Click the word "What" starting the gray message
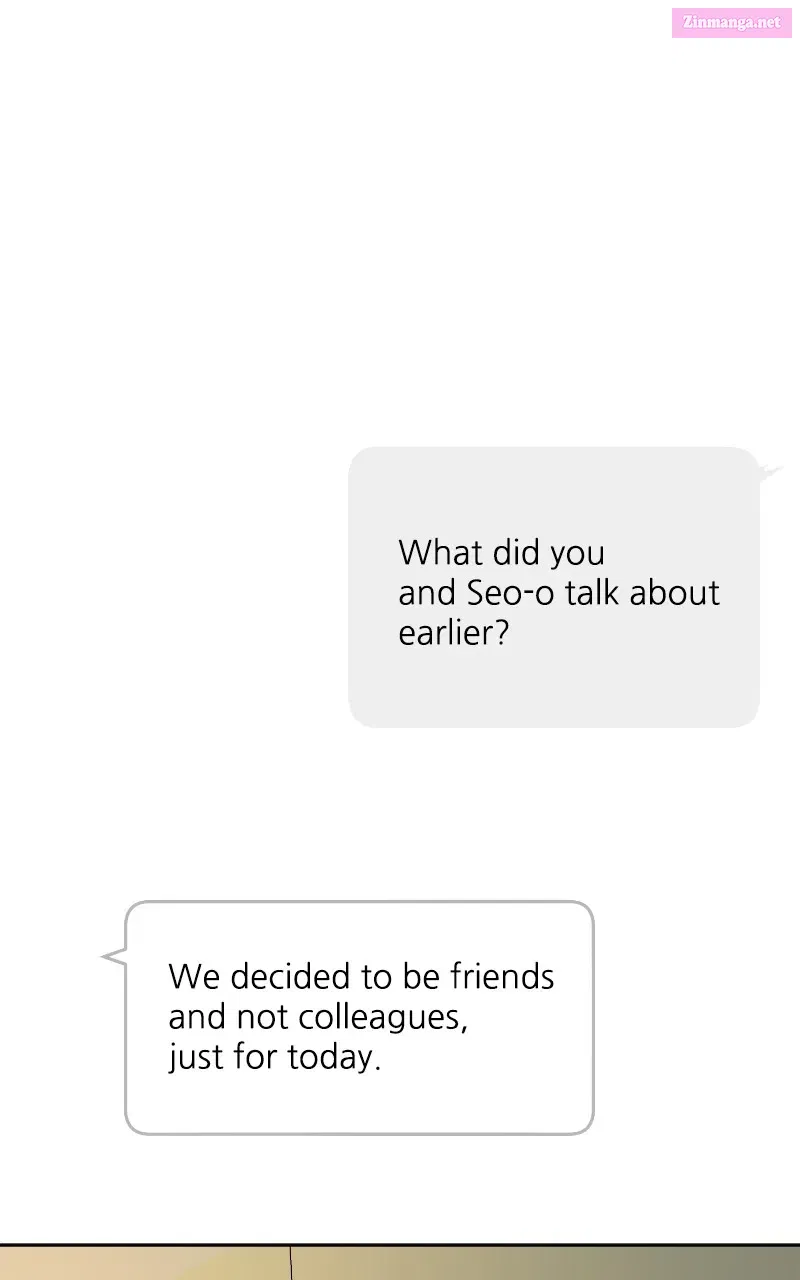800x1280 pixels. 435,552
